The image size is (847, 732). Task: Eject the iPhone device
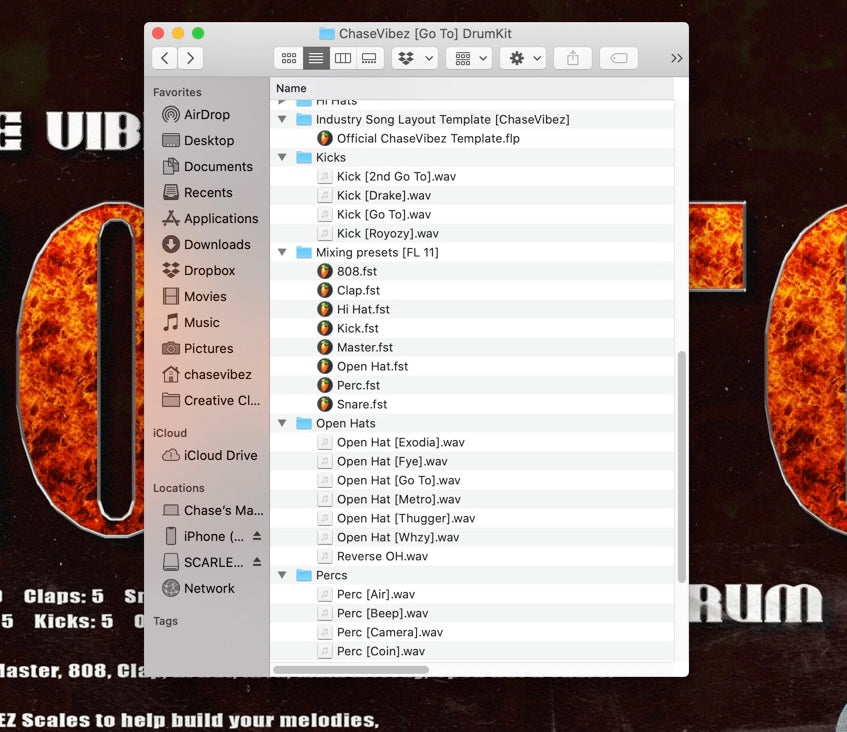[257, 536]
